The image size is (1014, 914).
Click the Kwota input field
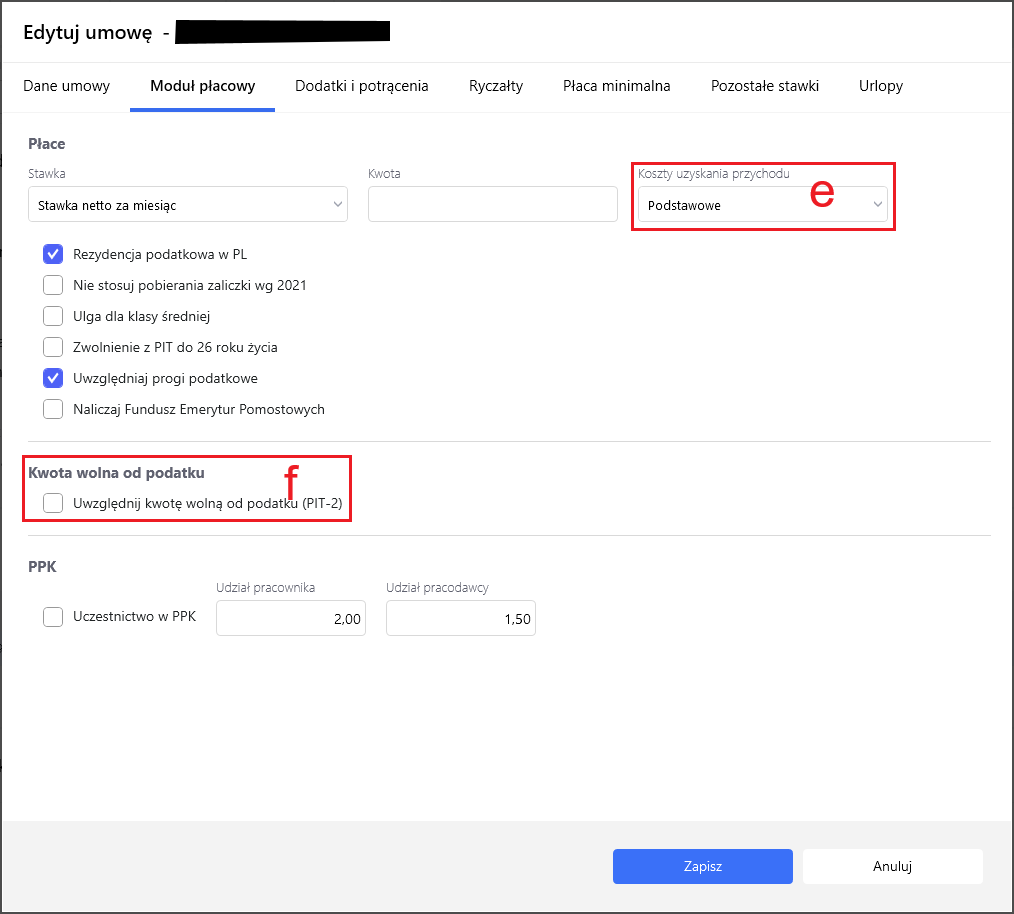pyautogui.click(x=492, y=205)
